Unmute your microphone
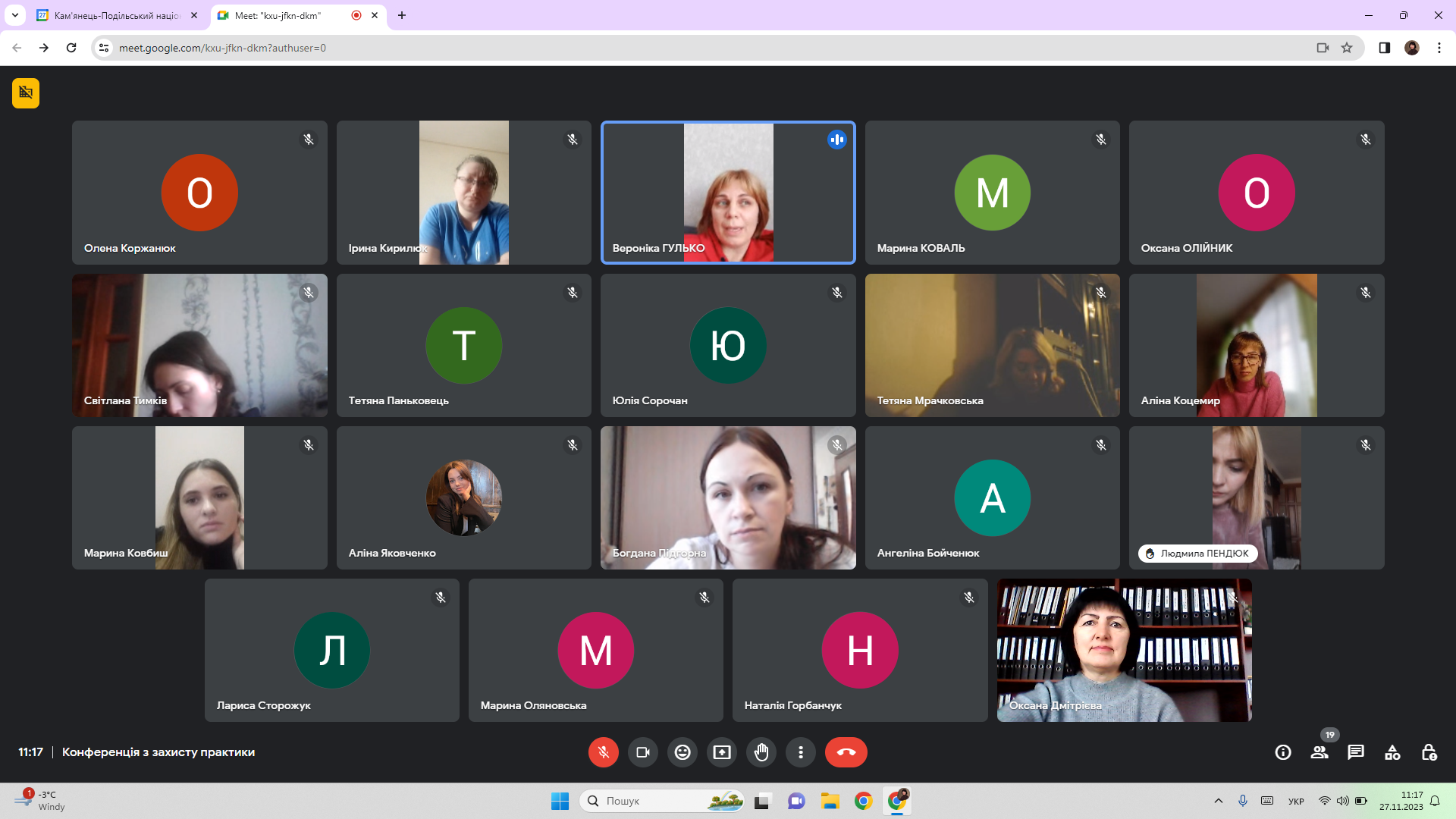The image size is (1456, 819). (x=604, y=752)
